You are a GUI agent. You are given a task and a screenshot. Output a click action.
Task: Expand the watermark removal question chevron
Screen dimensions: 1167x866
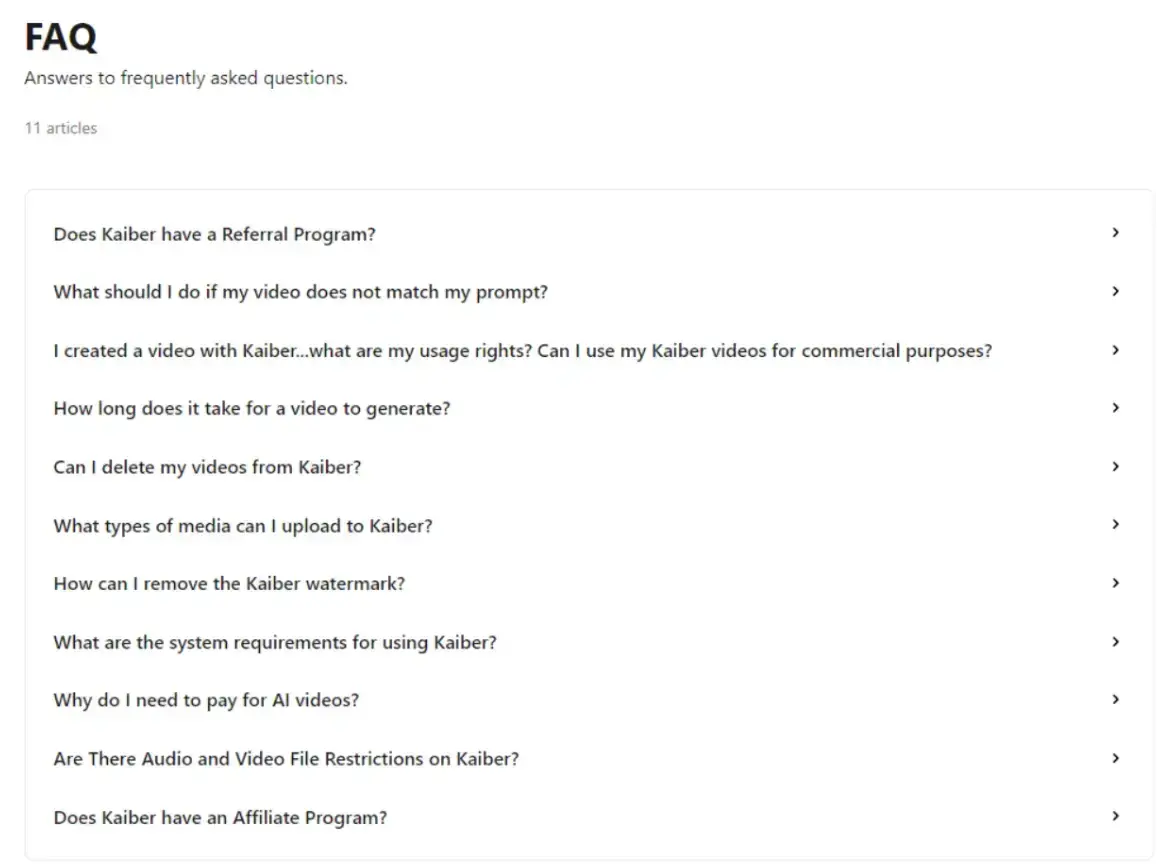[x=1115, y=583]
